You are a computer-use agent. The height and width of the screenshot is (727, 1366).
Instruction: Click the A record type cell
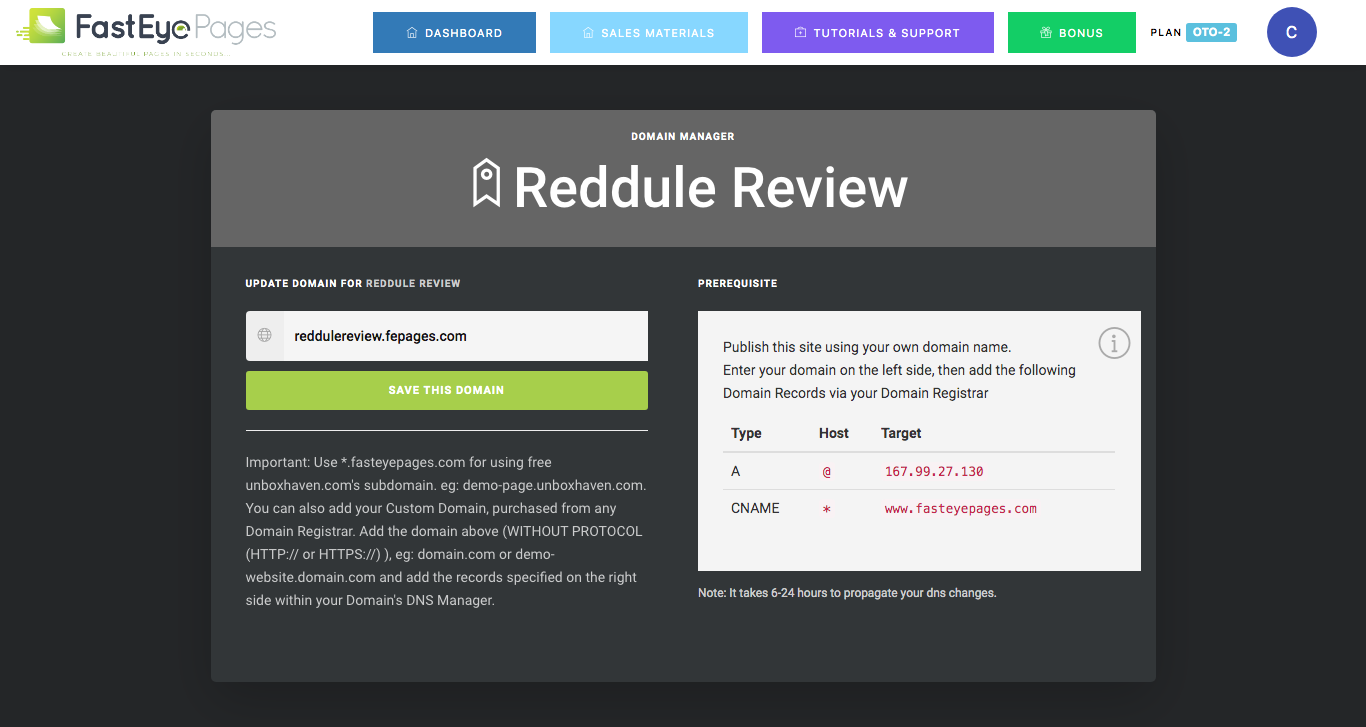pos(736,471)
